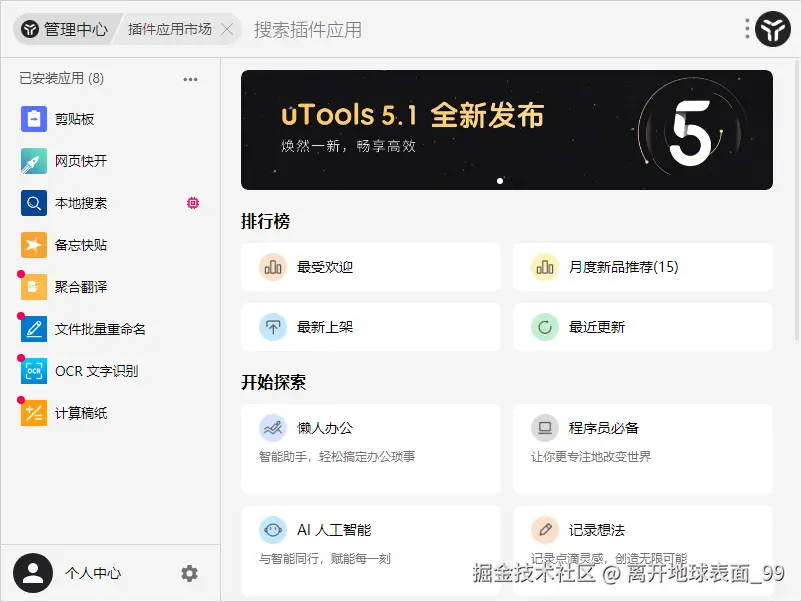The height and width of the screenshot is (602, 802).
Task: Click the 懒人办公 title text
Action: [325, 428]
